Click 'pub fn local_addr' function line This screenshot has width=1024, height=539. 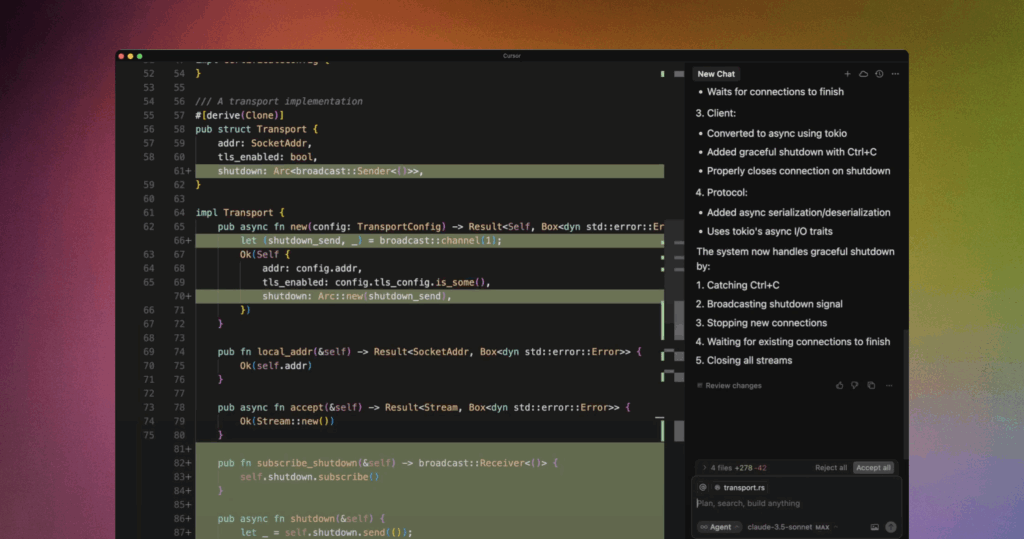point(430,352)
